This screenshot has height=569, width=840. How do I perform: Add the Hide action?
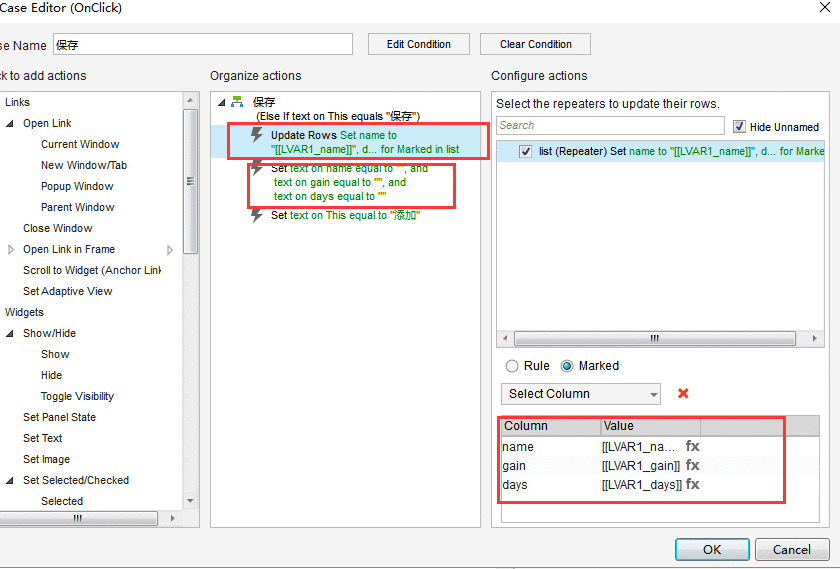point(51,375)
